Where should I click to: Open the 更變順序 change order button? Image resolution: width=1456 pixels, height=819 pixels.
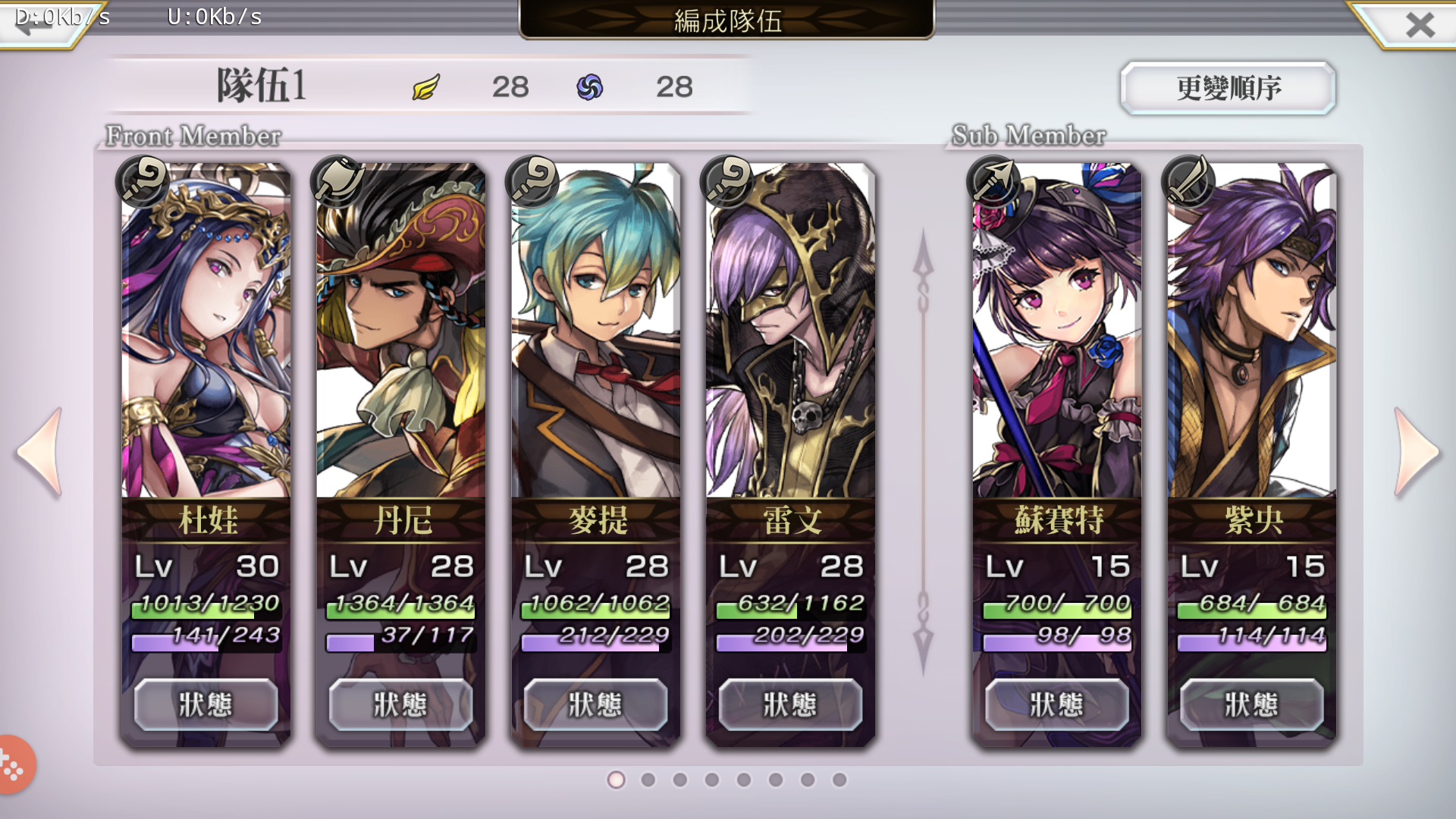1228,89
